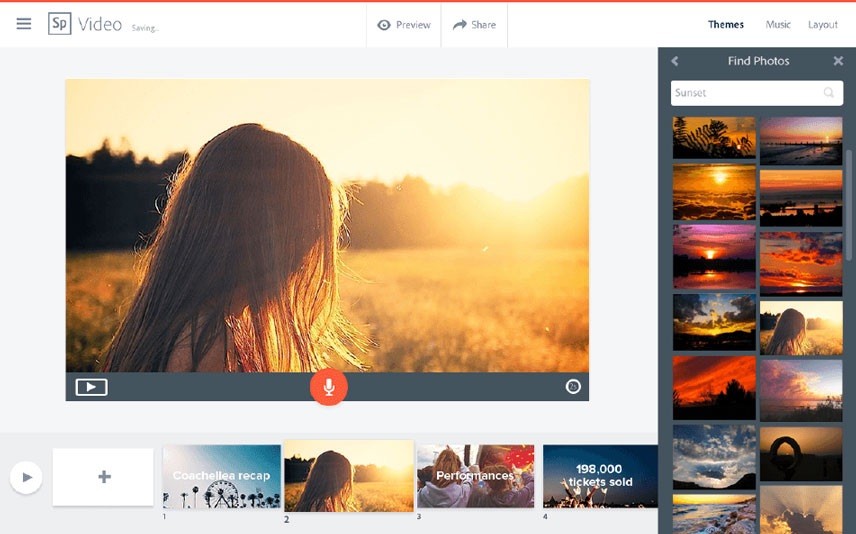Click the Sunset search input field
This screenshot has height=534, width=856.
[x=745, y=93]
